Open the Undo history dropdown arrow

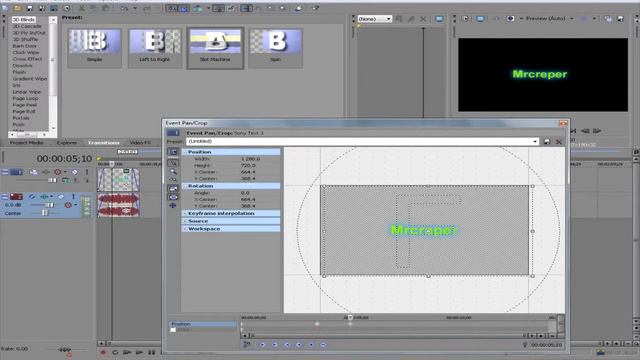pyautogui.click(x=135, y=8)
